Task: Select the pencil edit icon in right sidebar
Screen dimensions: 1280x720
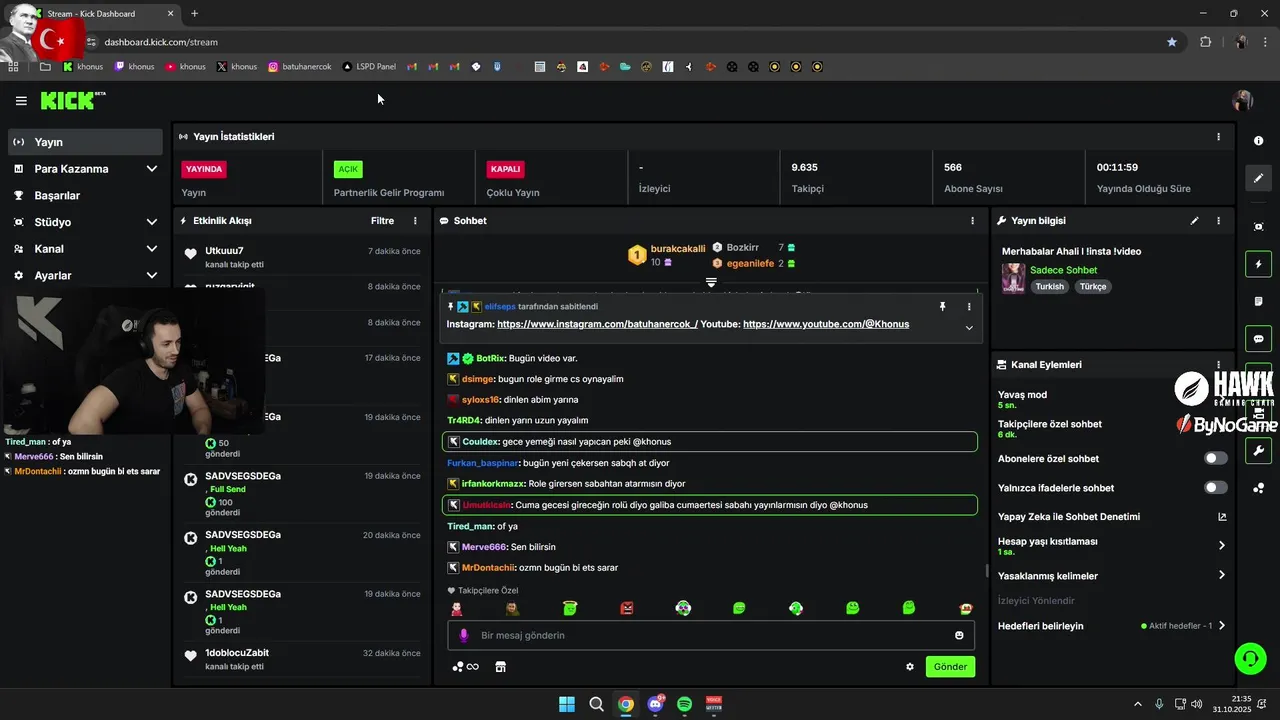Action: tap(1259, 178)
